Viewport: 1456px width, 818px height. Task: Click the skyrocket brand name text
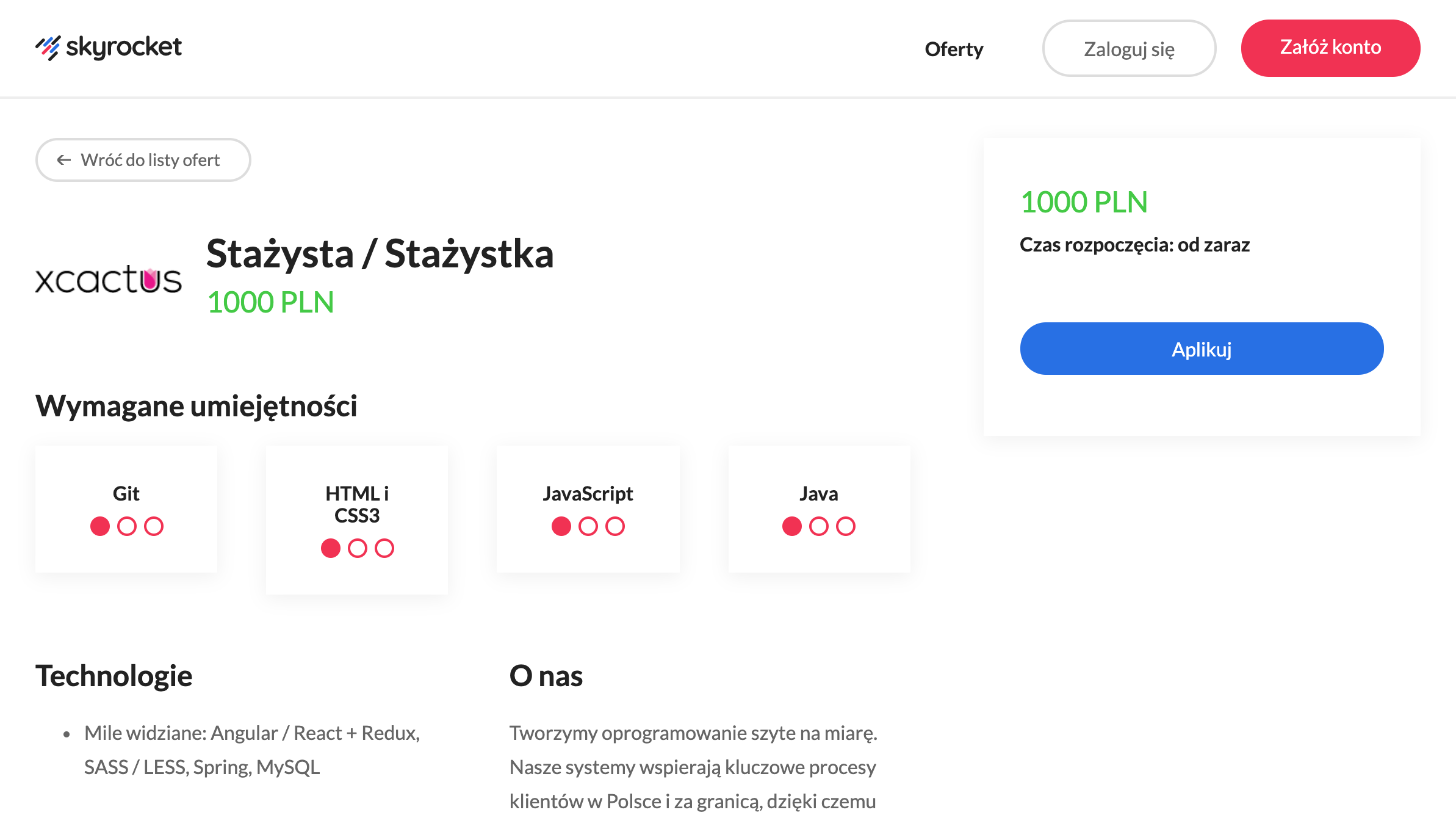click(x=124, y=48)
